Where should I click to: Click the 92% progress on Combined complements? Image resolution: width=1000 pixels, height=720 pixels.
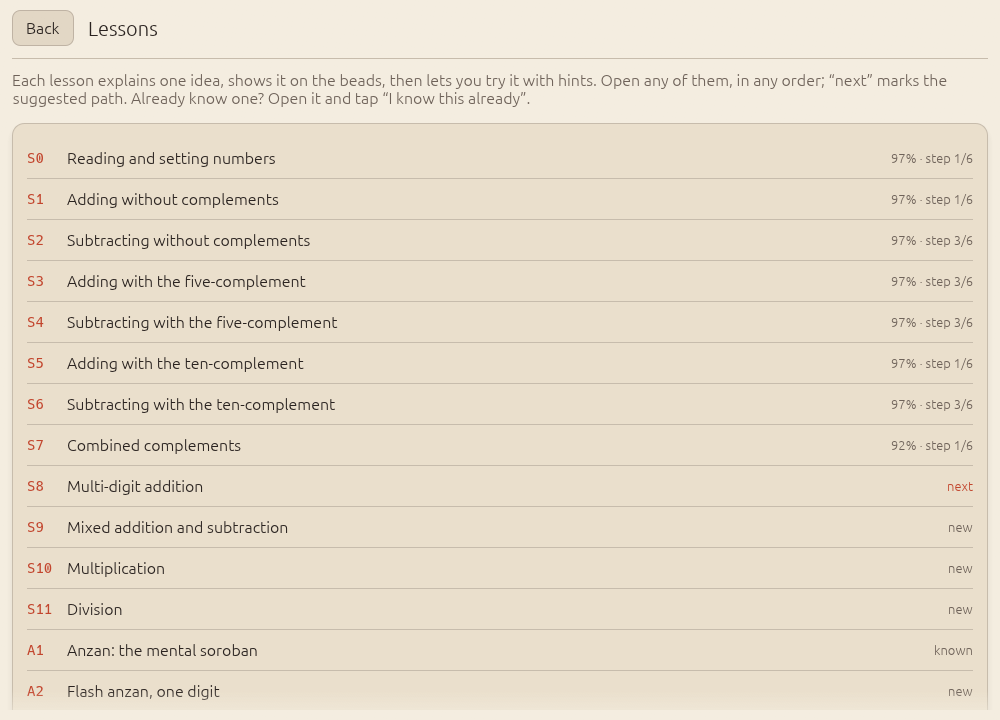[x=903, y=446]
